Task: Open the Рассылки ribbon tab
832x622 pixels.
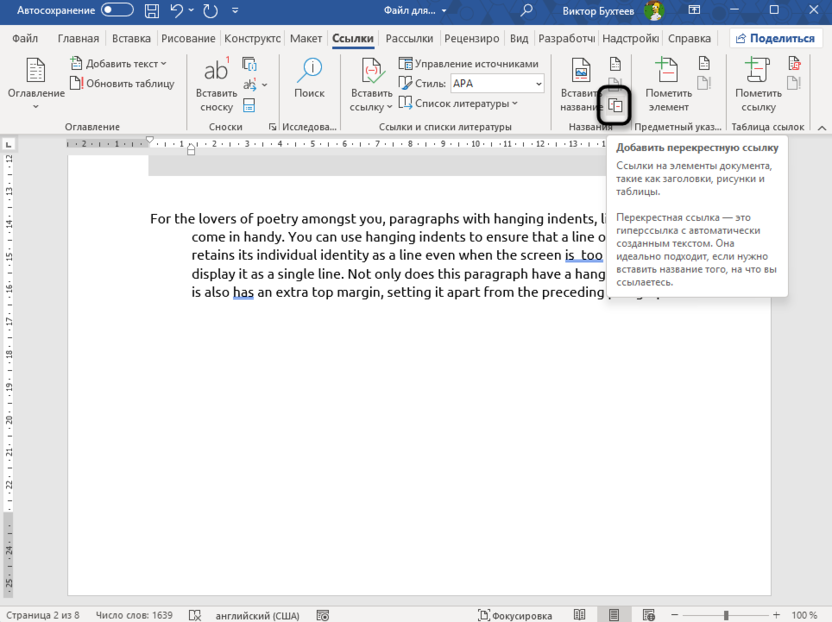Action: point(409,39)
